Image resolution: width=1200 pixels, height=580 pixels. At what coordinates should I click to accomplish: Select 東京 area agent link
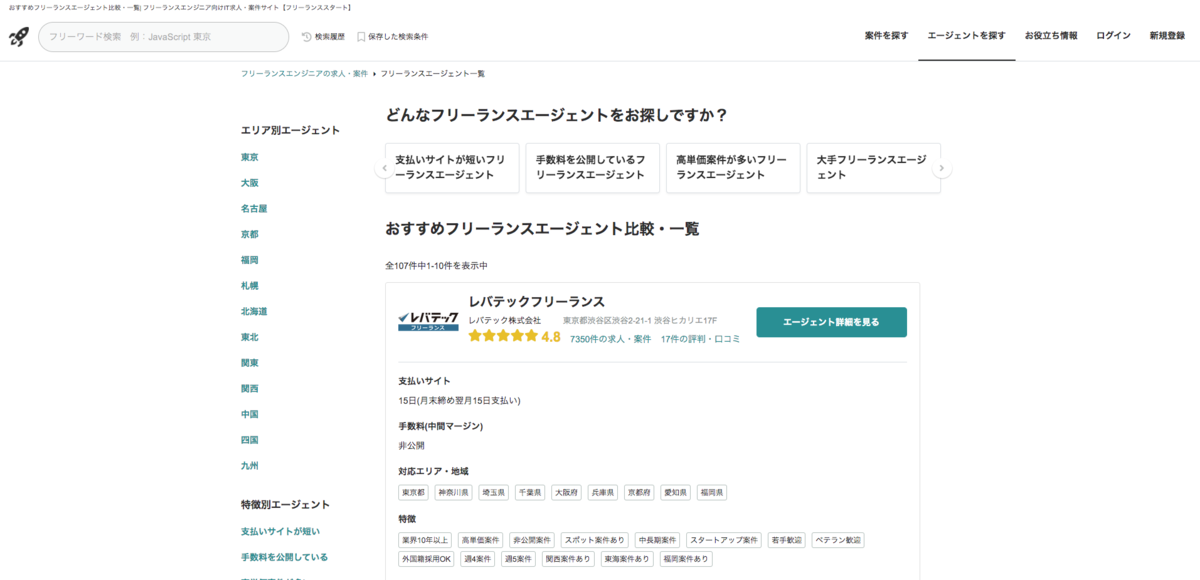[x=250, y=157]
